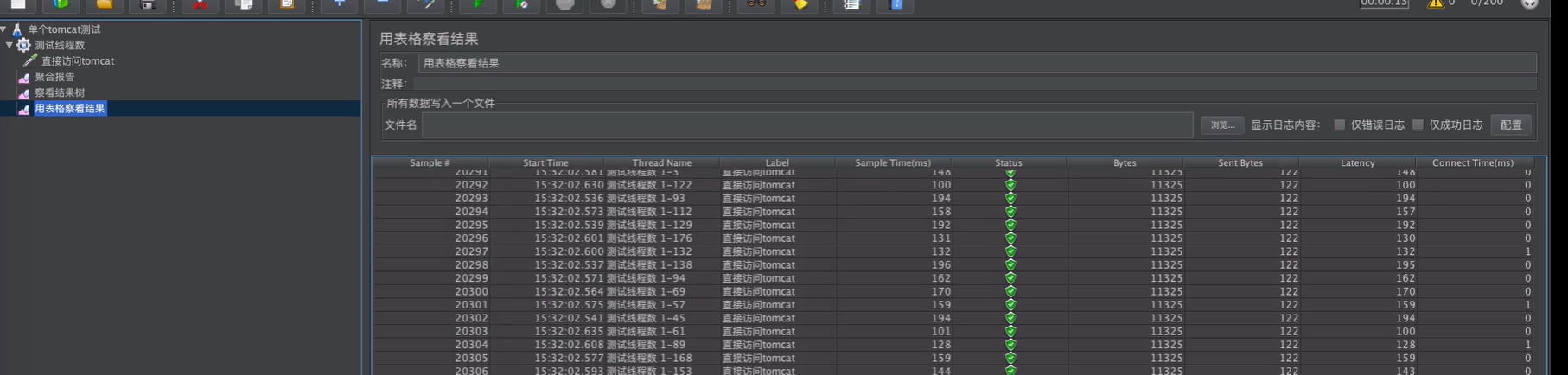
Task: Click the pipette icon of 直接访问tomcat
Action: (x=30, y=60)
